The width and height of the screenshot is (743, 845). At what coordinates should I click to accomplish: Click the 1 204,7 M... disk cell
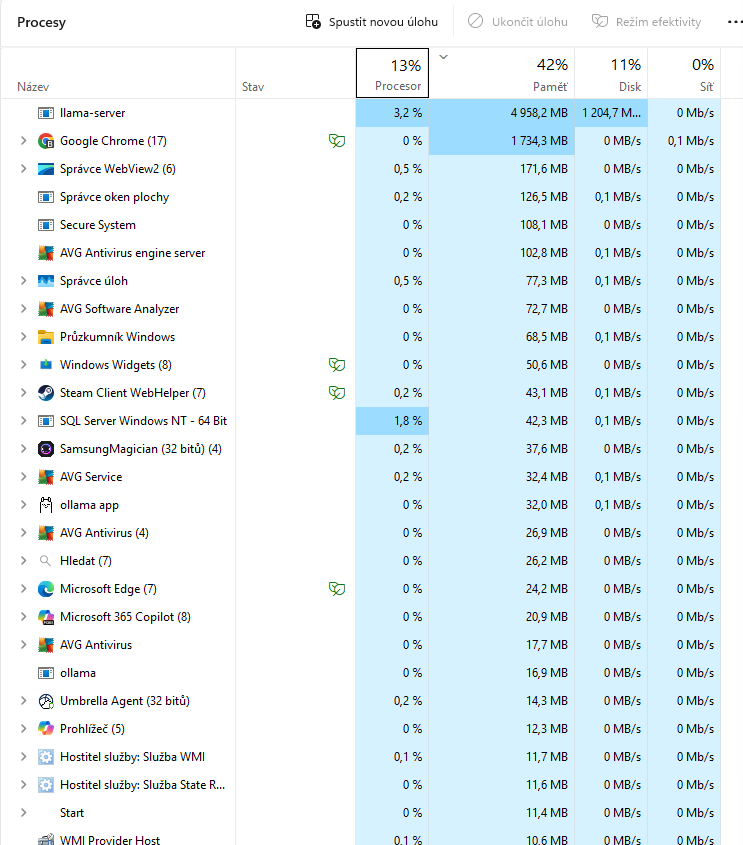coord(611,113)
